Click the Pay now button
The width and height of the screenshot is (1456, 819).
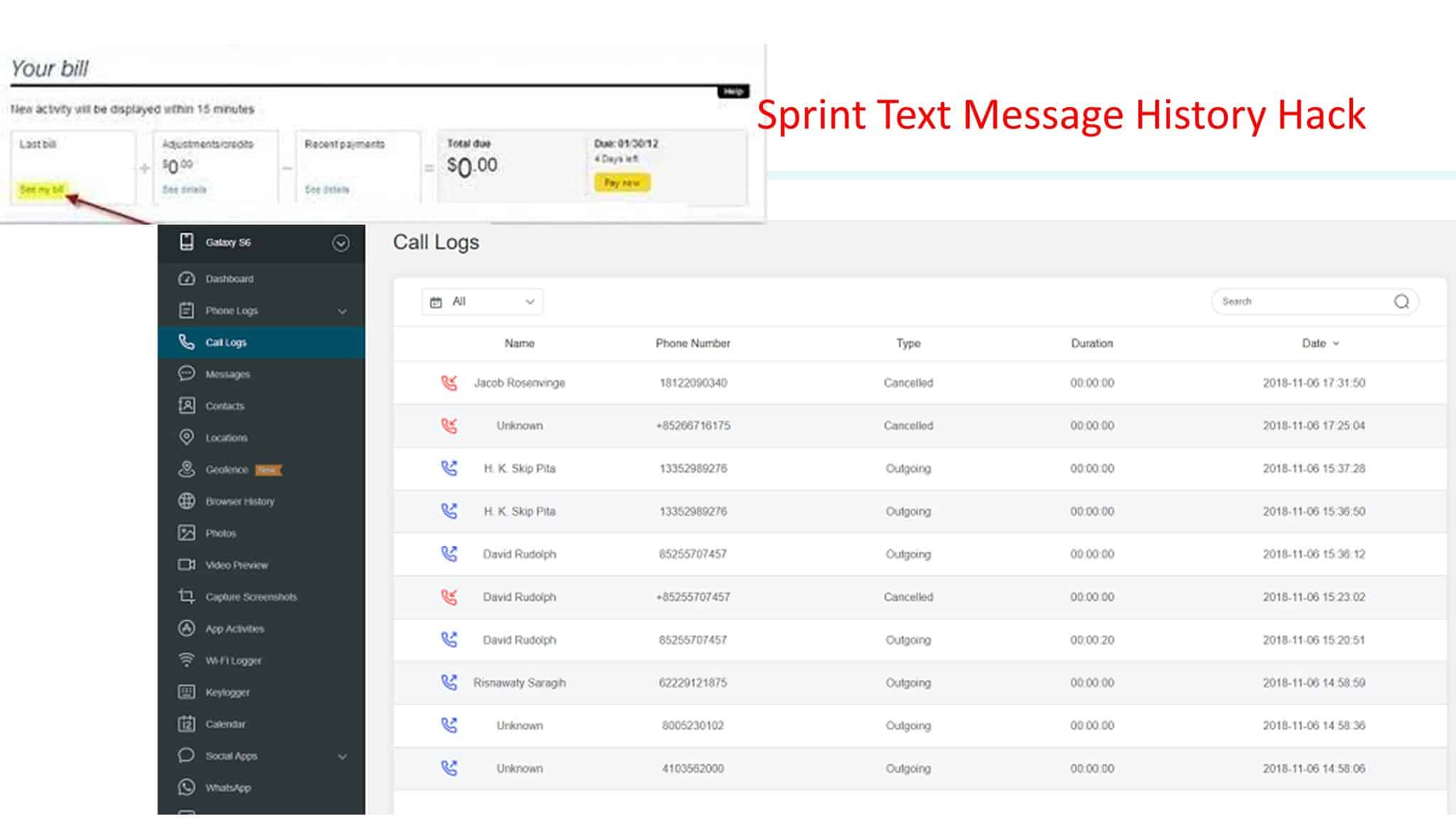pyautogui.click(x=623, y=183)
